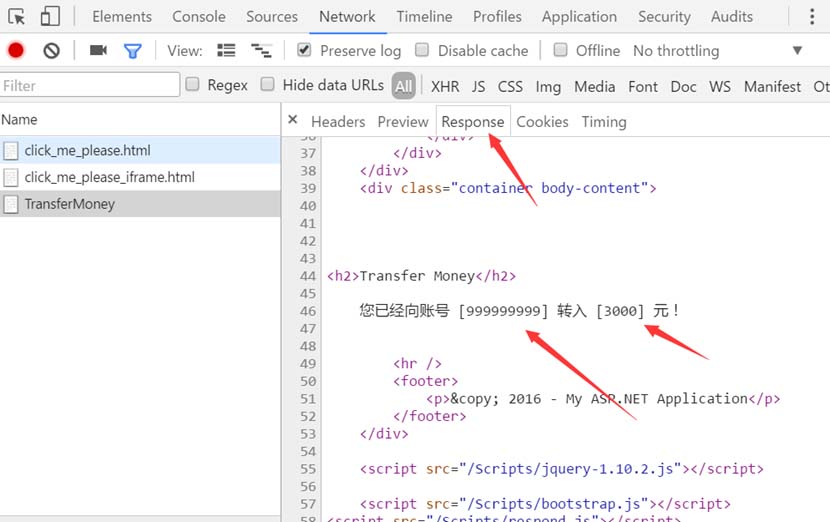Viewport: 830px width, 522px height.
Task: Filter requests by JS
Action: (479, 86)
